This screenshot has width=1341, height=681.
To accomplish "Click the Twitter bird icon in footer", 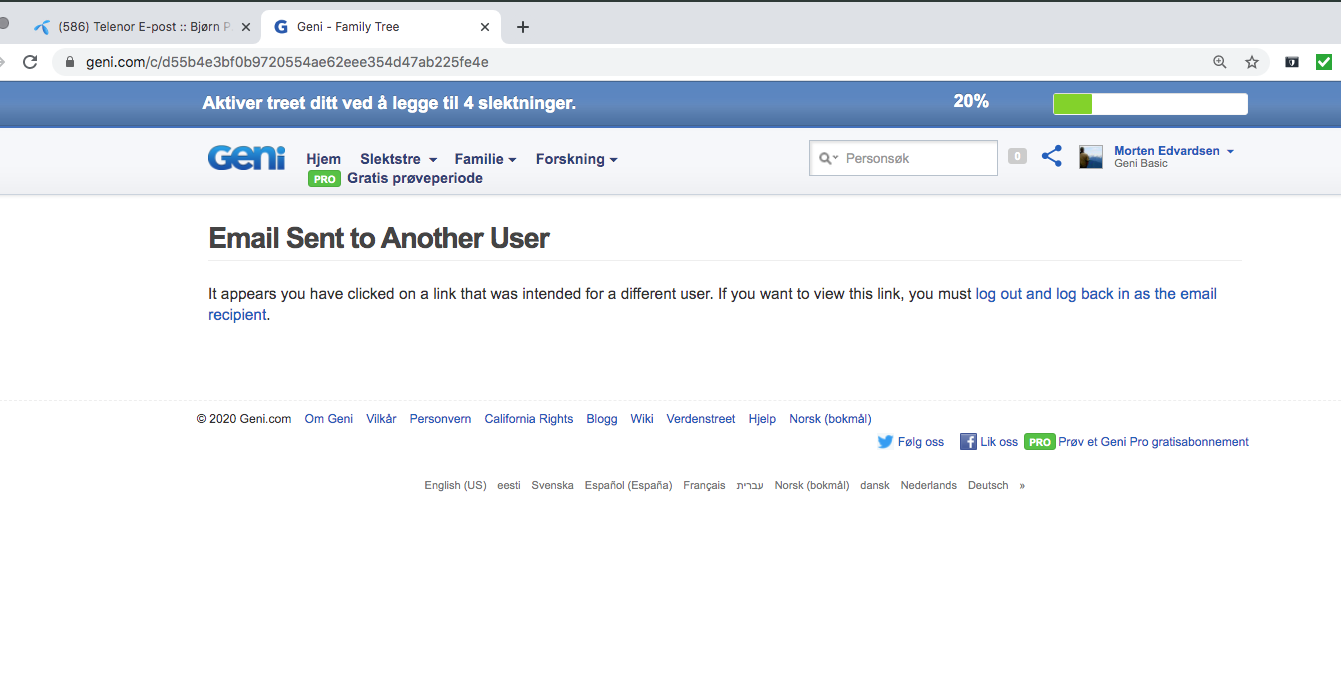I will click(885, 442).
